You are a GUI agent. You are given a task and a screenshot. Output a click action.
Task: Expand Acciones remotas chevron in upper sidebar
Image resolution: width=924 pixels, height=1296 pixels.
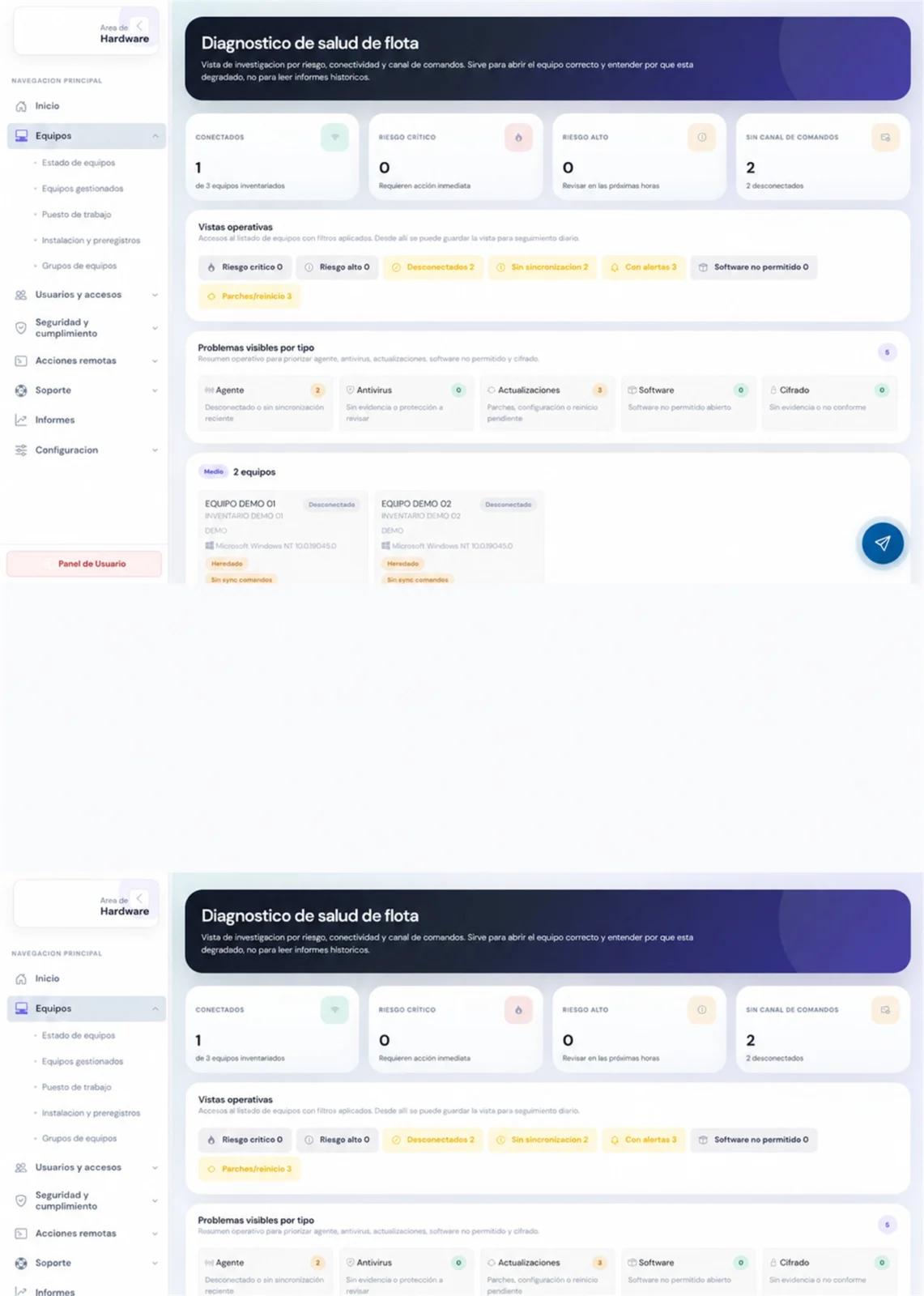click(155, 361)
